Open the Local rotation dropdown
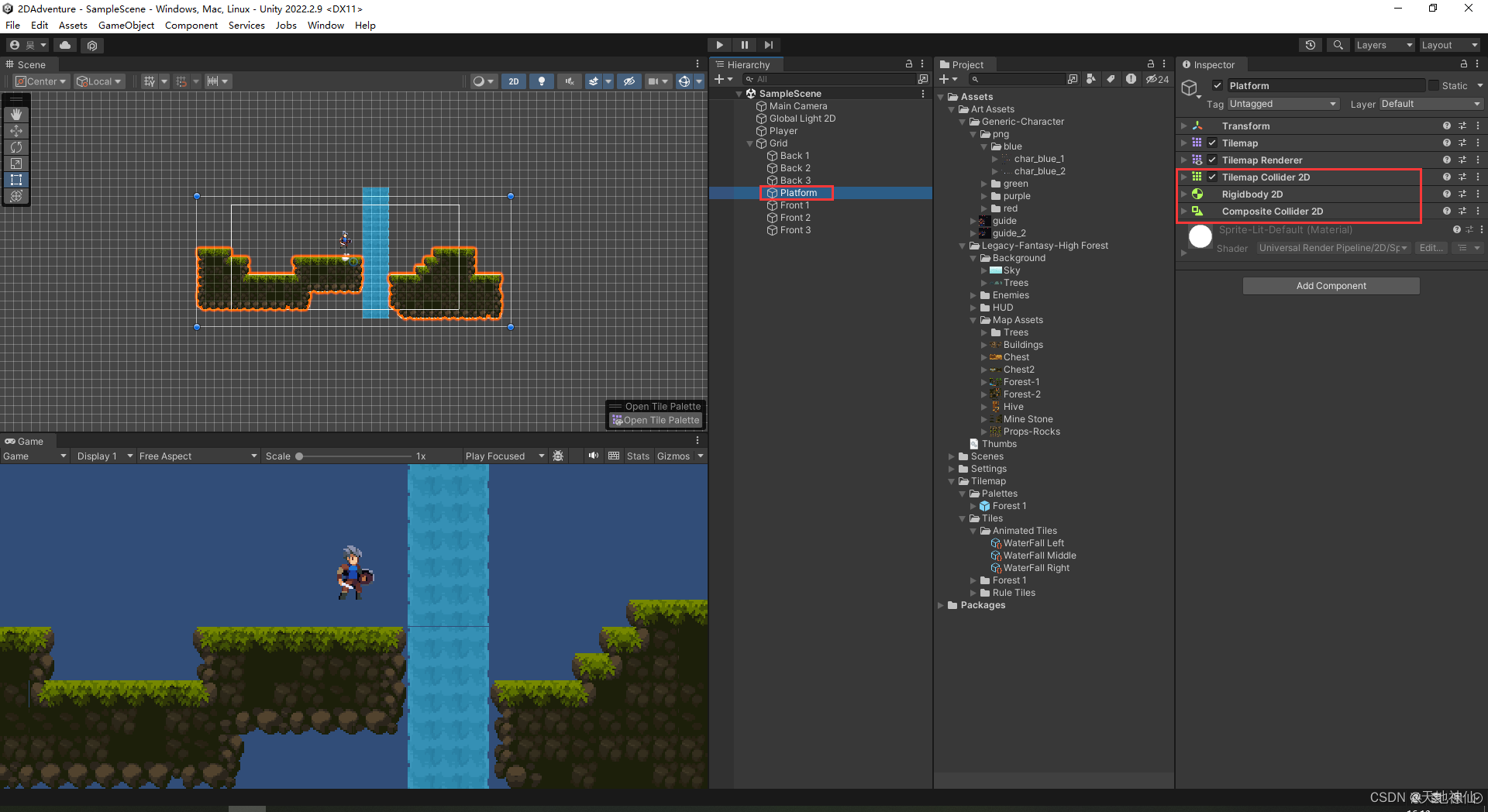 click(x=99, y=81)
